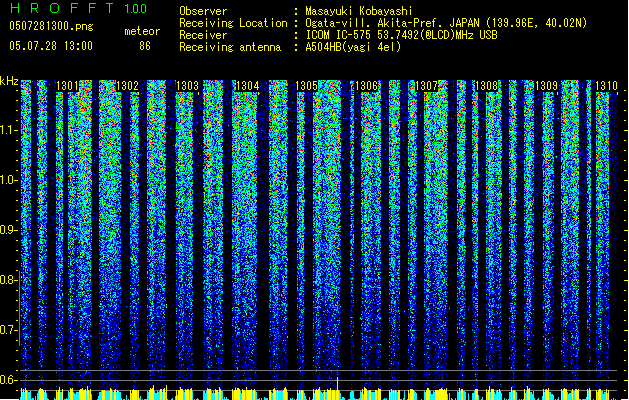Click the 1.1 kHz axis tick label
This screenshot has width=629, height=400.
click(x=8, y=130)
